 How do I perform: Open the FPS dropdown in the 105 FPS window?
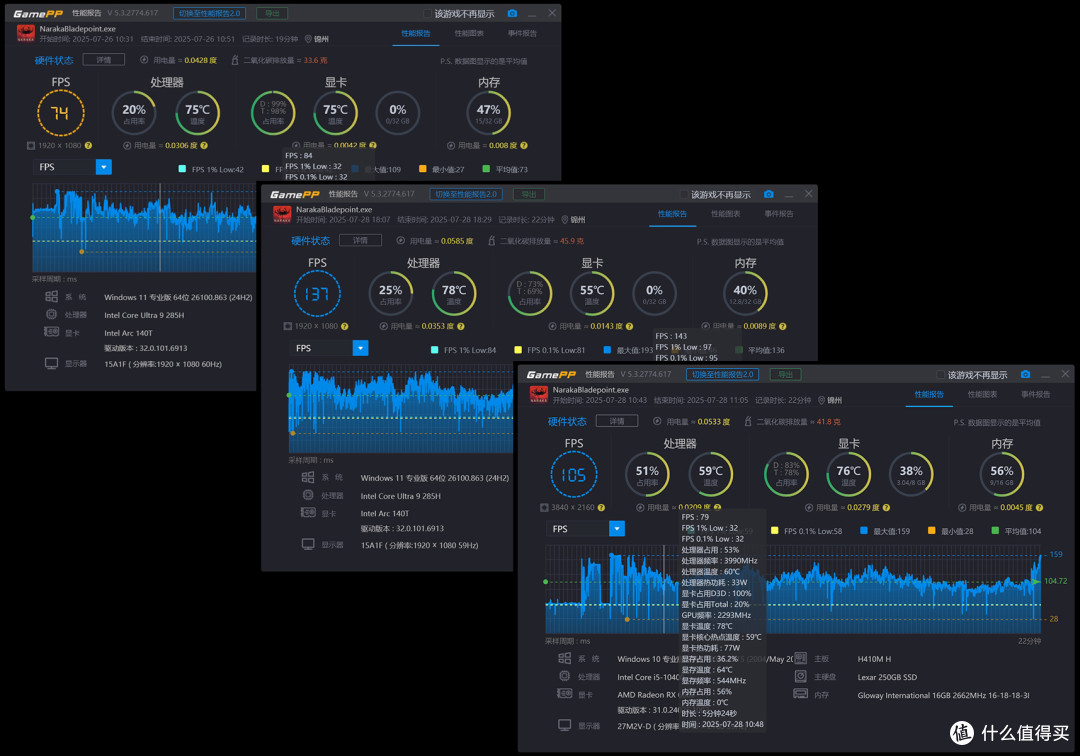click(x=616, y=529)
